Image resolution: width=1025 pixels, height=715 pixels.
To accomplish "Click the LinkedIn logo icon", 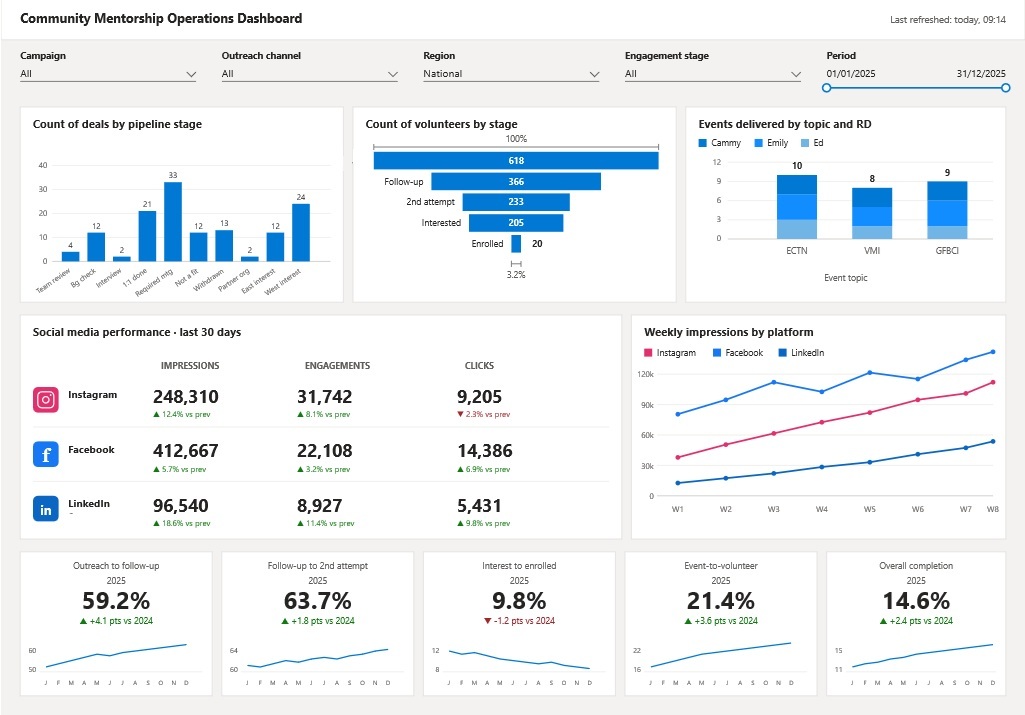I will click(46, 508).
